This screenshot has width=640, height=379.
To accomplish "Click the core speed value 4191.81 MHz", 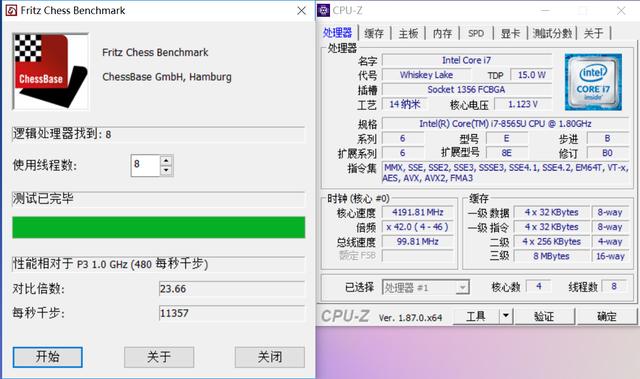I will [418, 212].
